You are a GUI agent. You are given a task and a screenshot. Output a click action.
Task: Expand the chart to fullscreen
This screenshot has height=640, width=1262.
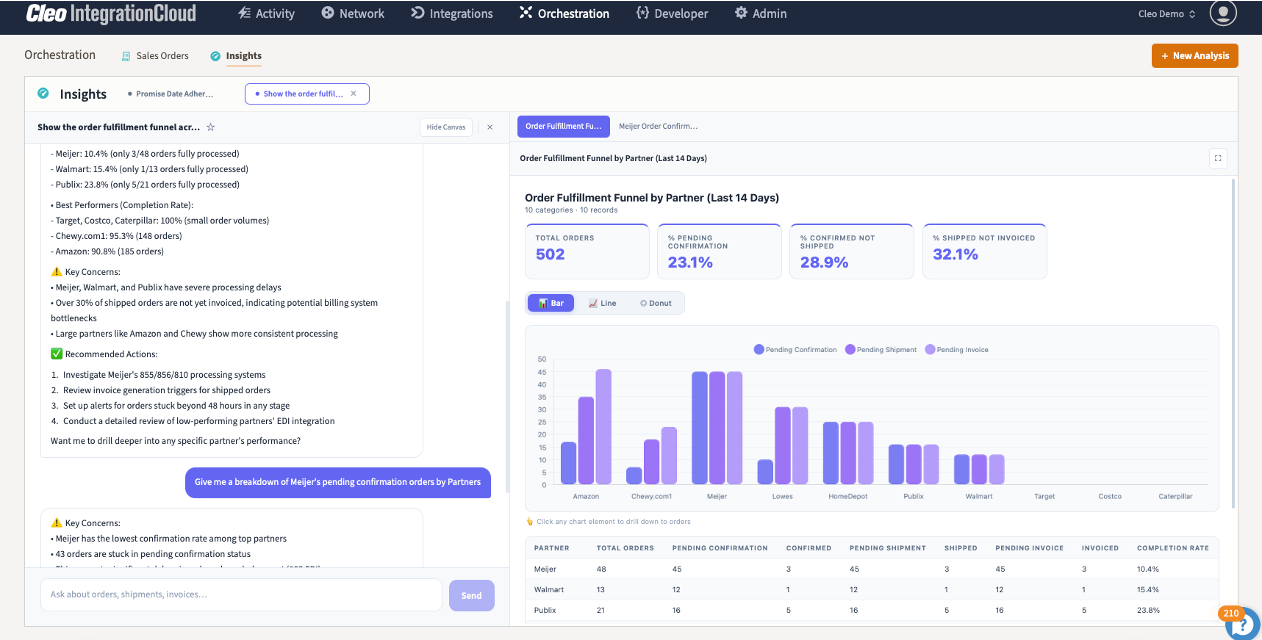pyautogui.click(x=1218, y=158)
